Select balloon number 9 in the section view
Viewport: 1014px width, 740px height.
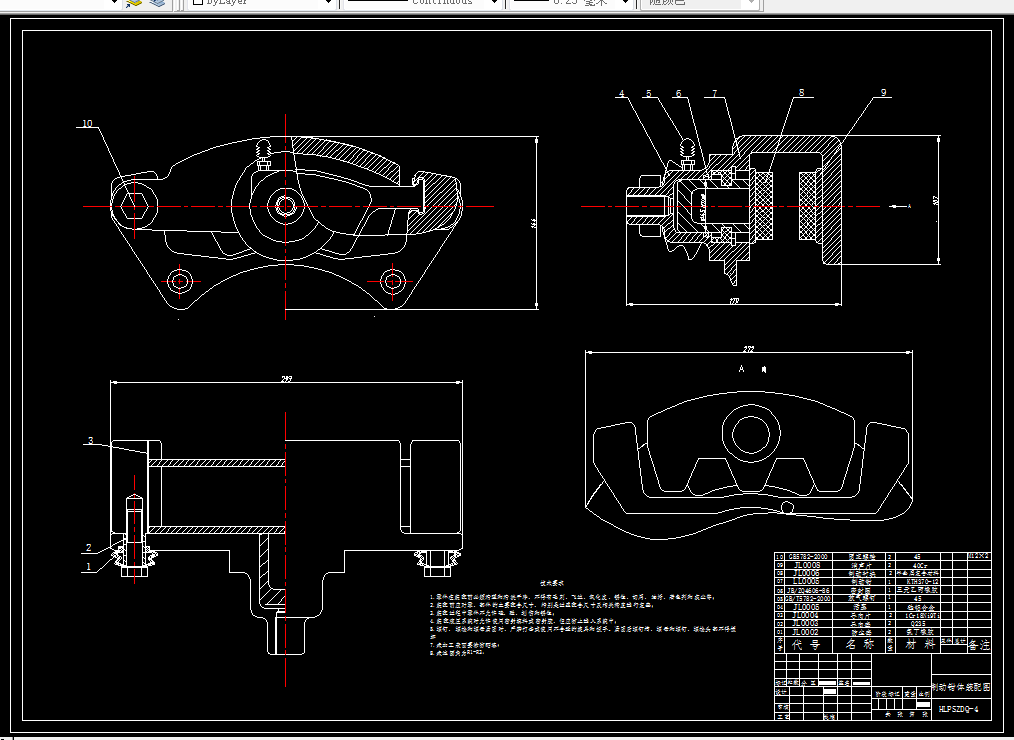(x=883, y=92)
